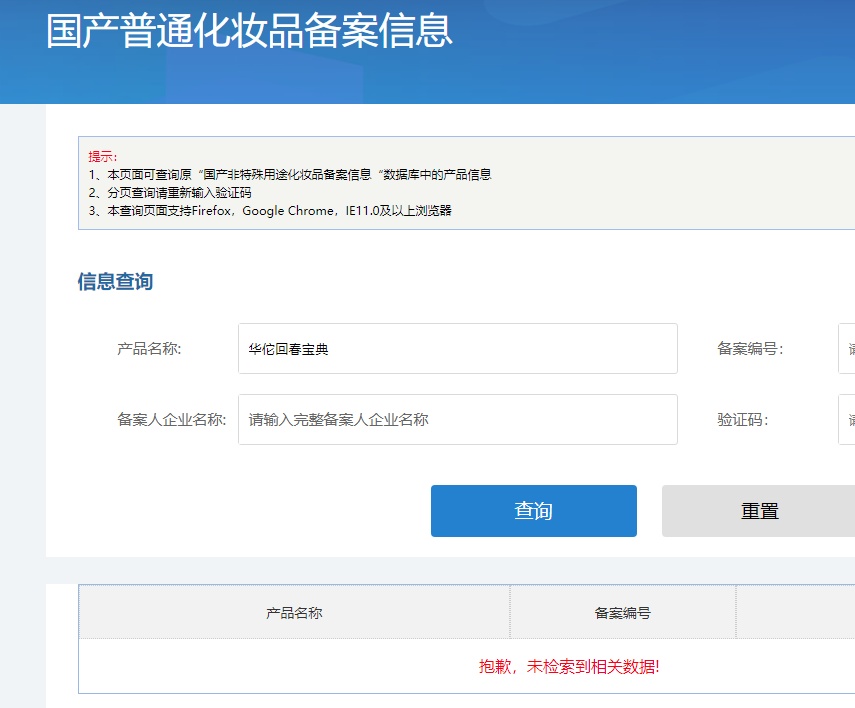Image resolution: width=855 pixels, height=708 pixels.
Task: Click the 产品名称 input containing 华佗回春宝典
Action: click(x=457, y=347)
